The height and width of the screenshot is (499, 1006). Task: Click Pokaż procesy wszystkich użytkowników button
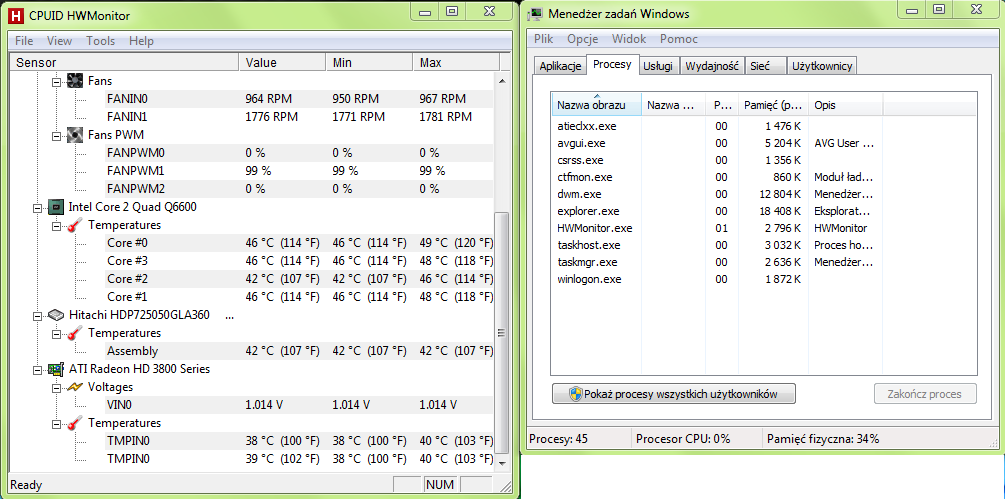point(674,394)
